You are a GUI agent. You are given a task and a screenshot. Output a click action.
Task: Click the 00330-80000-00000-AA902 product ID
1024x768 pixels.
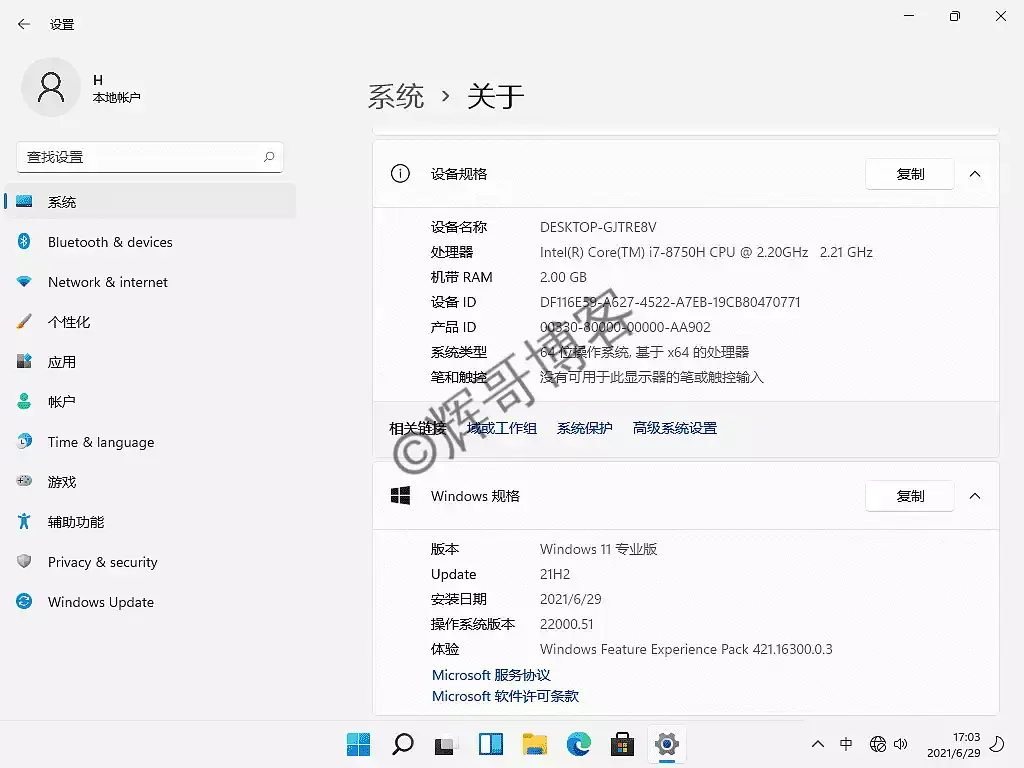(x=625, y=327)
